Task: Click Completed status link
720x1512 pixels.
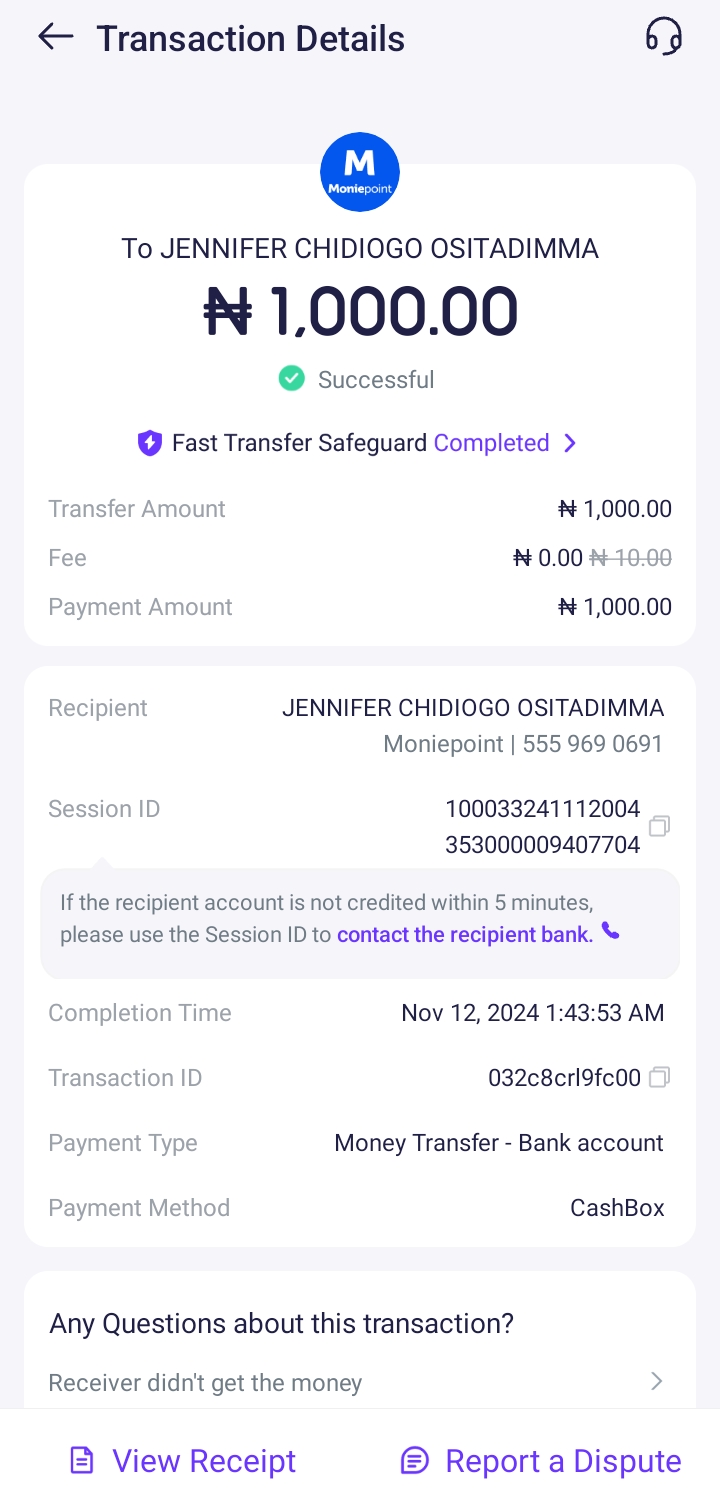Action: [x=491, y=443]
